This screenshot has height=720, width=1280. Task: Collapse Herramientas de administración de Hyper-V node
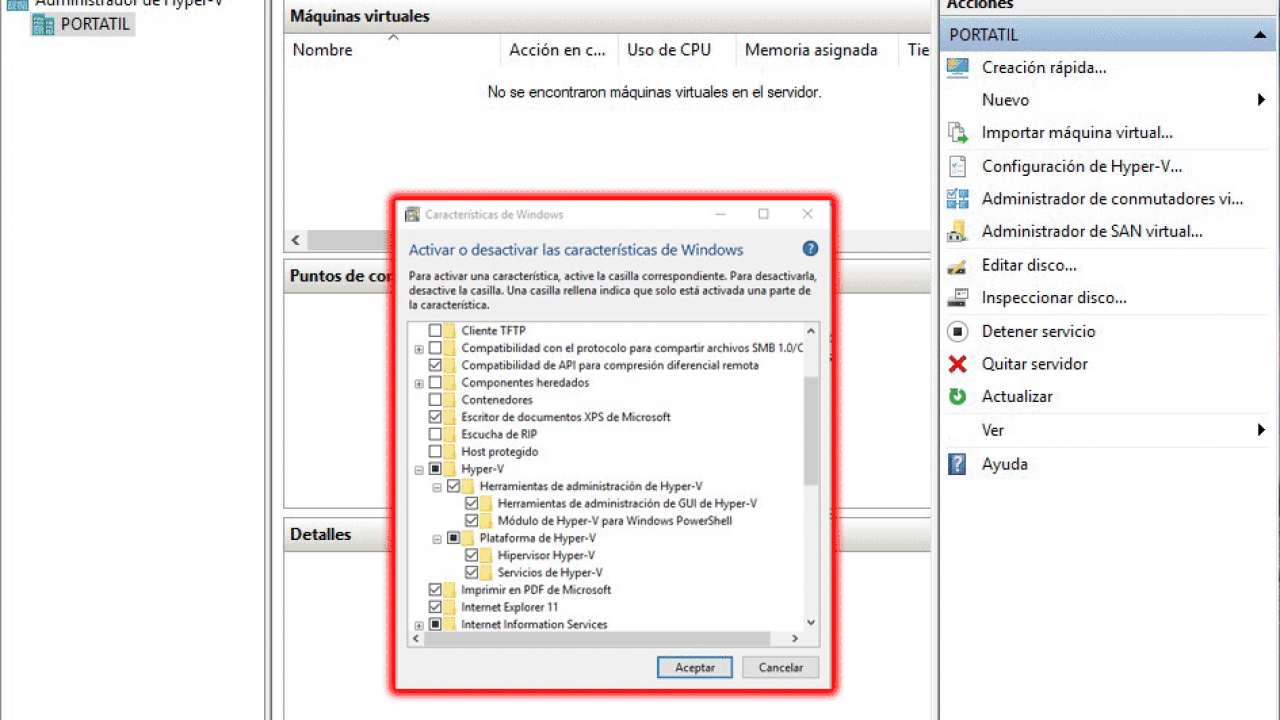click(437, 486)
